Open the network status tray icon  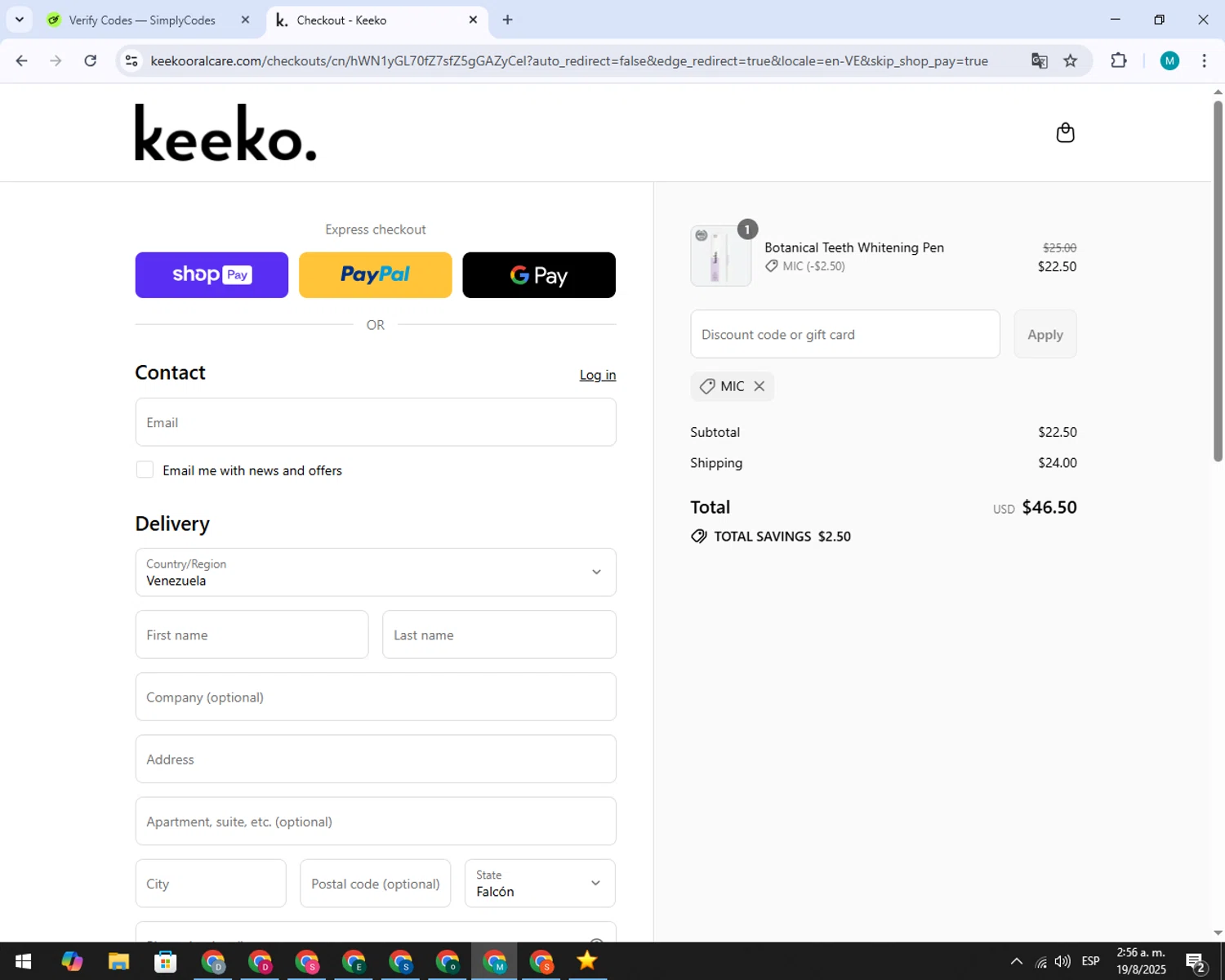[1040, 962]
